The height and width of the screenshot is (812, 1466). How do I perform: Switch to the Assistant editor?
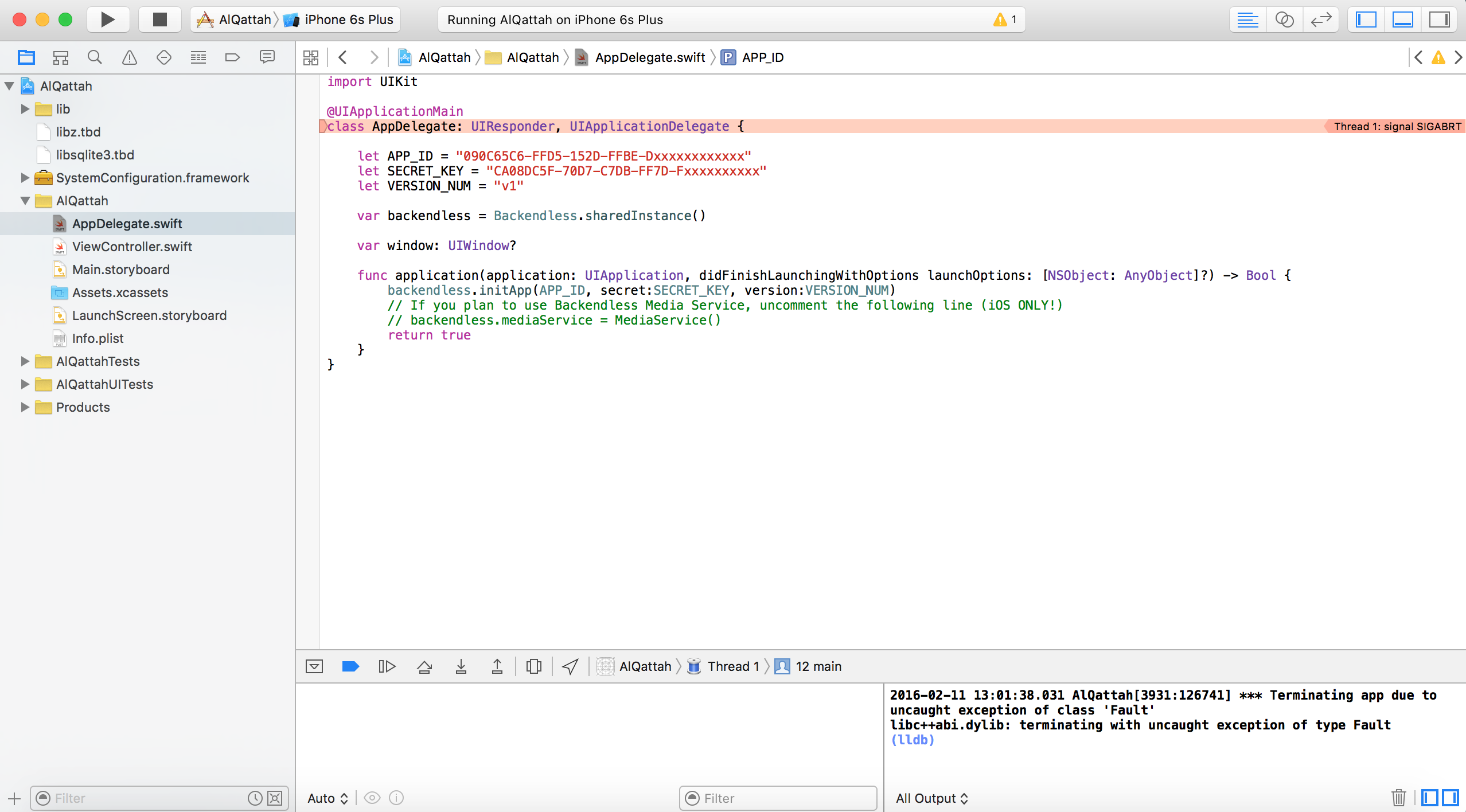tap(1284, 19)
